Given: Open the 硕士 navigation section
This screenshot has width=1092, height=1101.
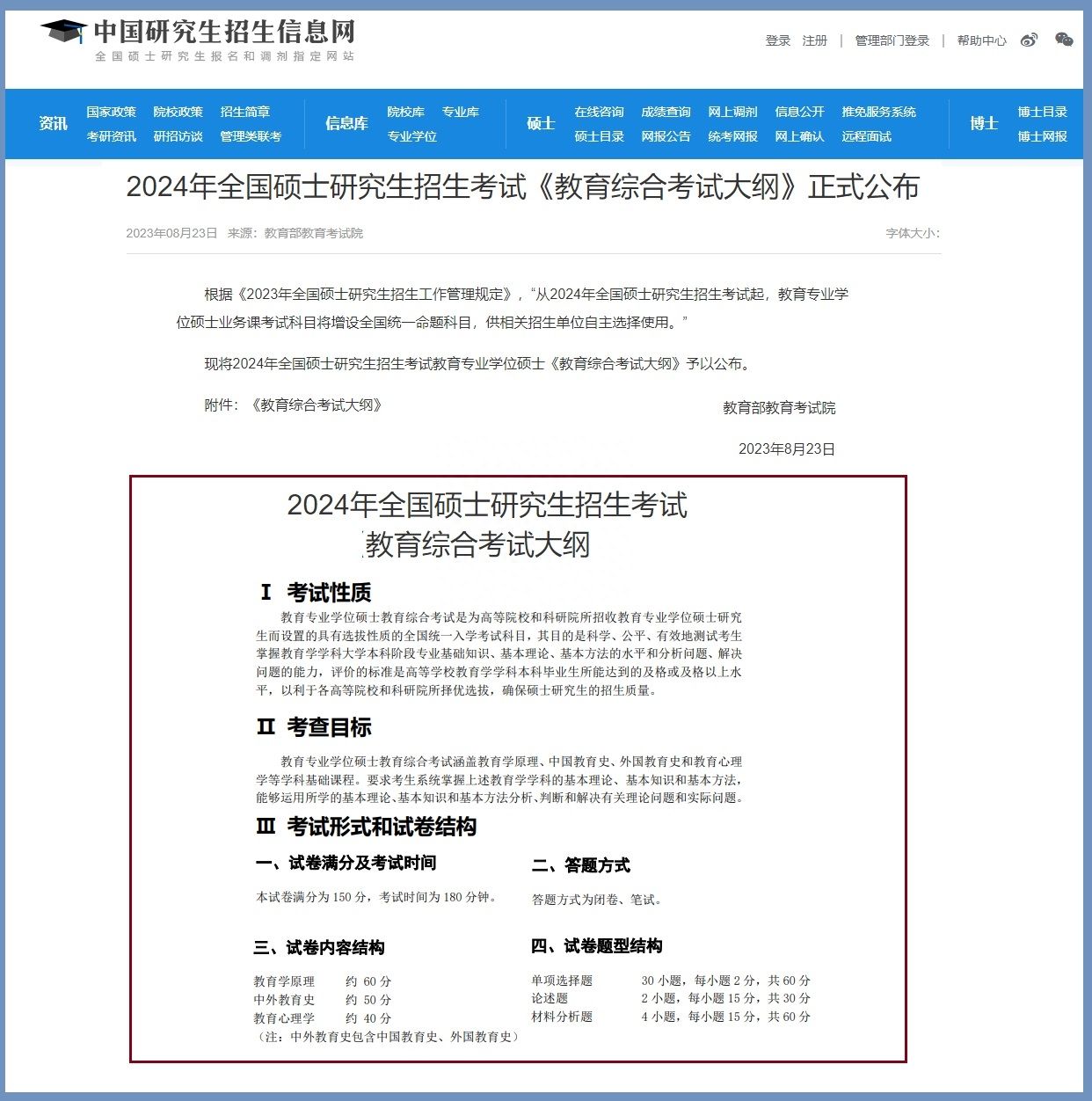Looking at the screenshot, I should point(541,123).
